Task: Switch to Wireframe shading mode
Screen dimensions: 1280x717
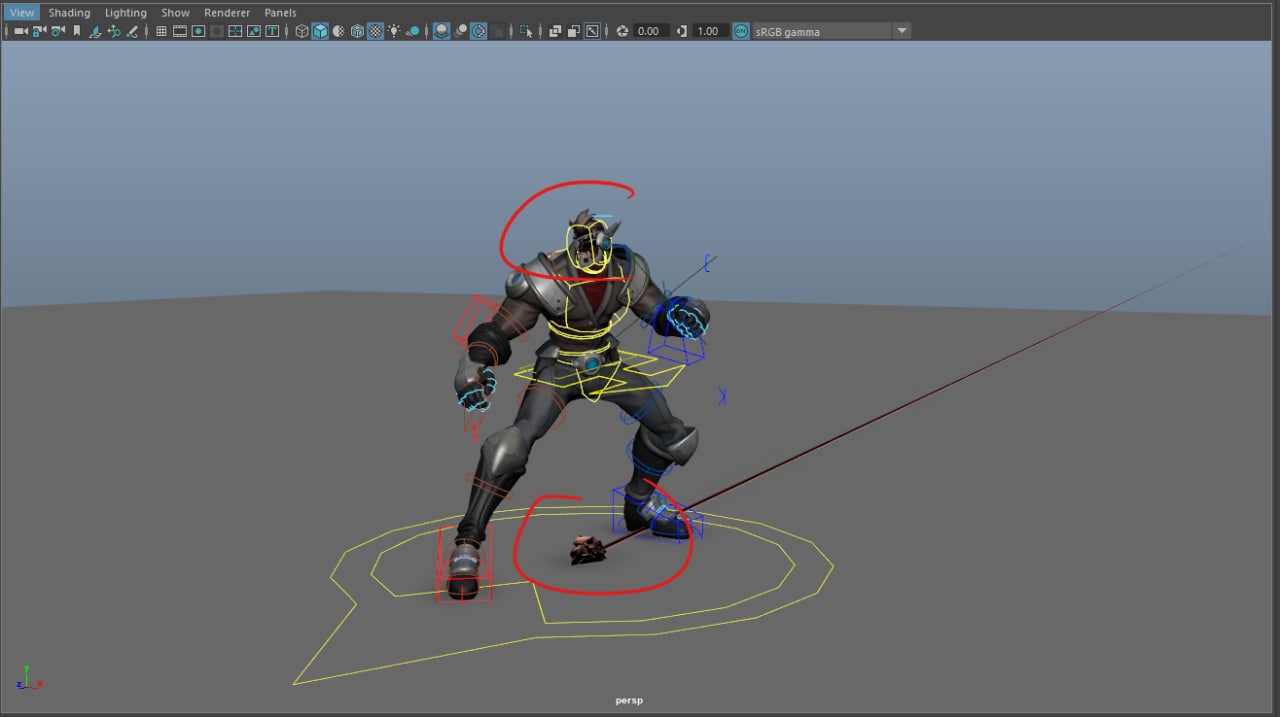Action: [x=301, y=31]
